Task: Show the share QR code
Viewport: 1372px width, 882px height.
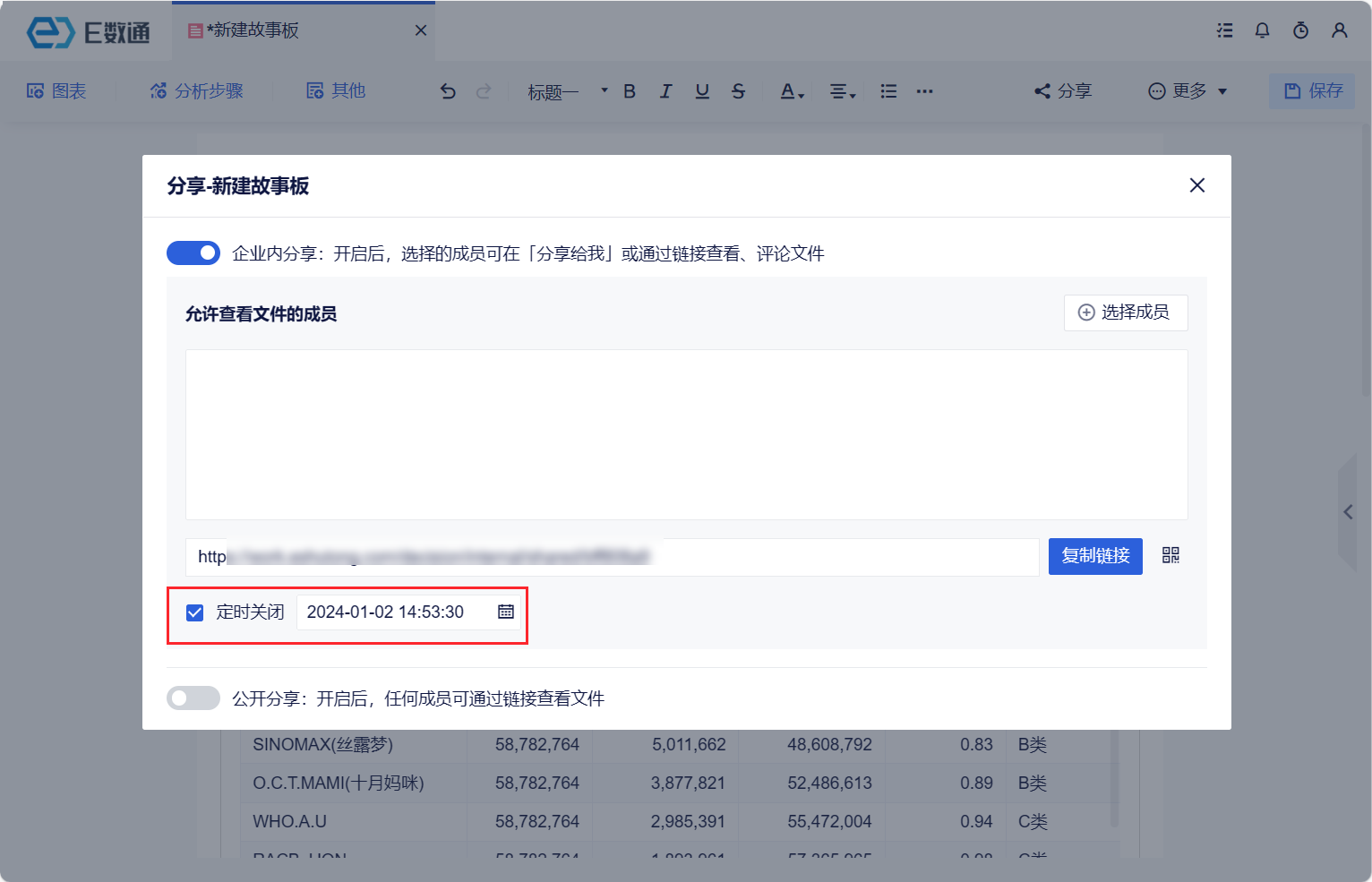Action: click(x=1170, y=556)
